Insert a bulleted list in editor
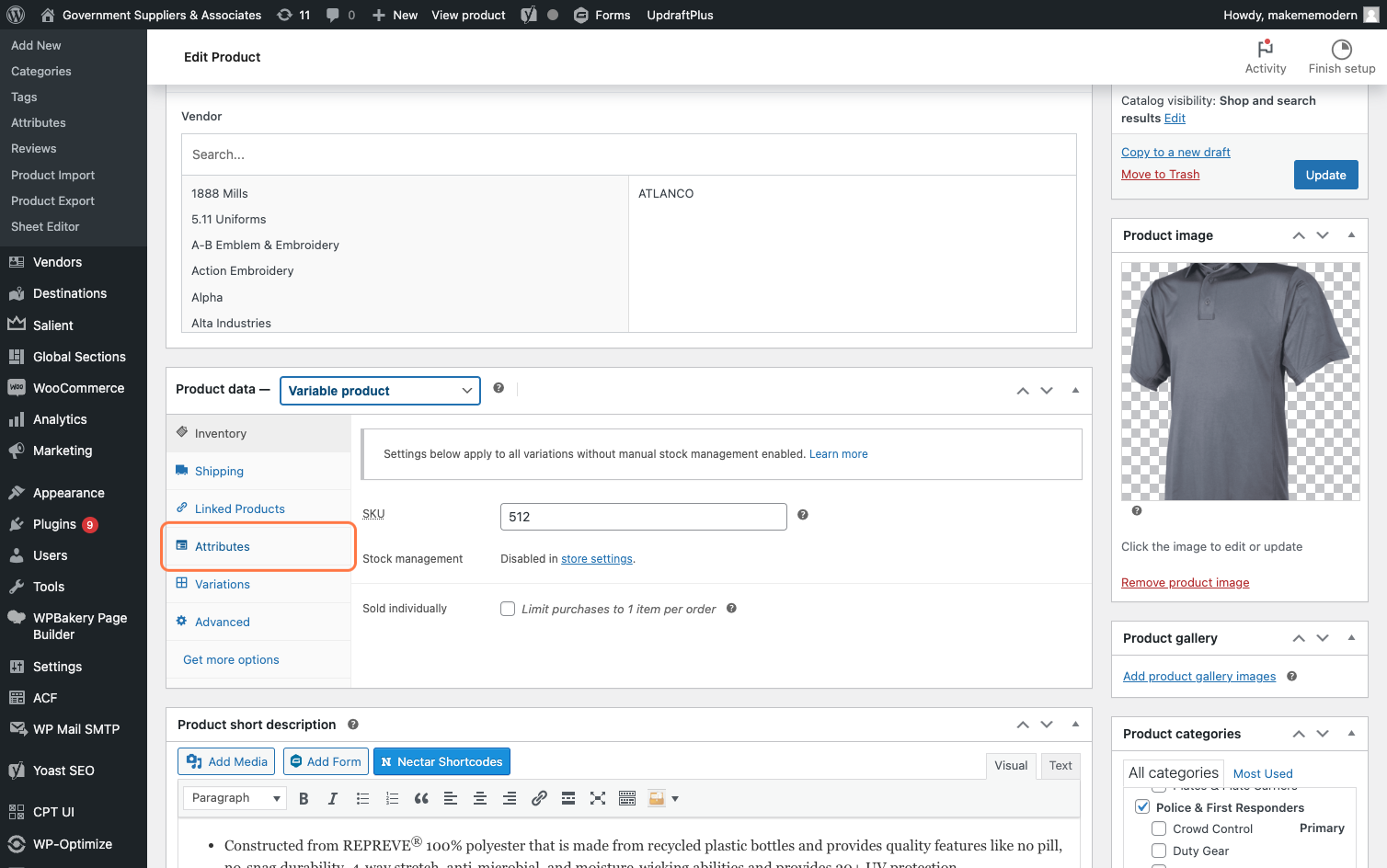This screenshot has height=868, width=1387. 362,798
